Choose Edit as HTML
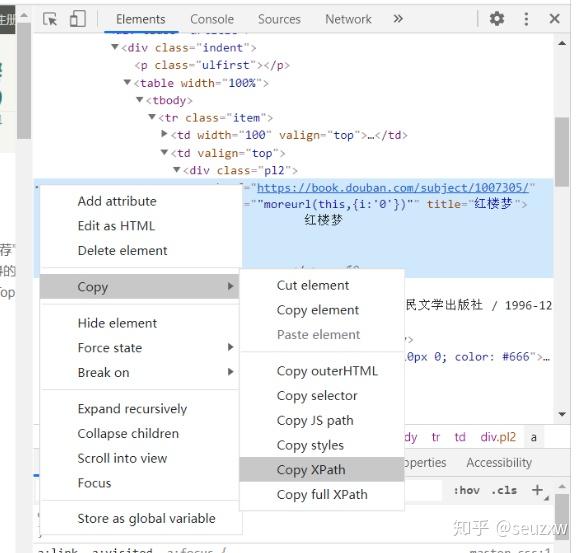 pyautogui.click(x=116, y=226)
